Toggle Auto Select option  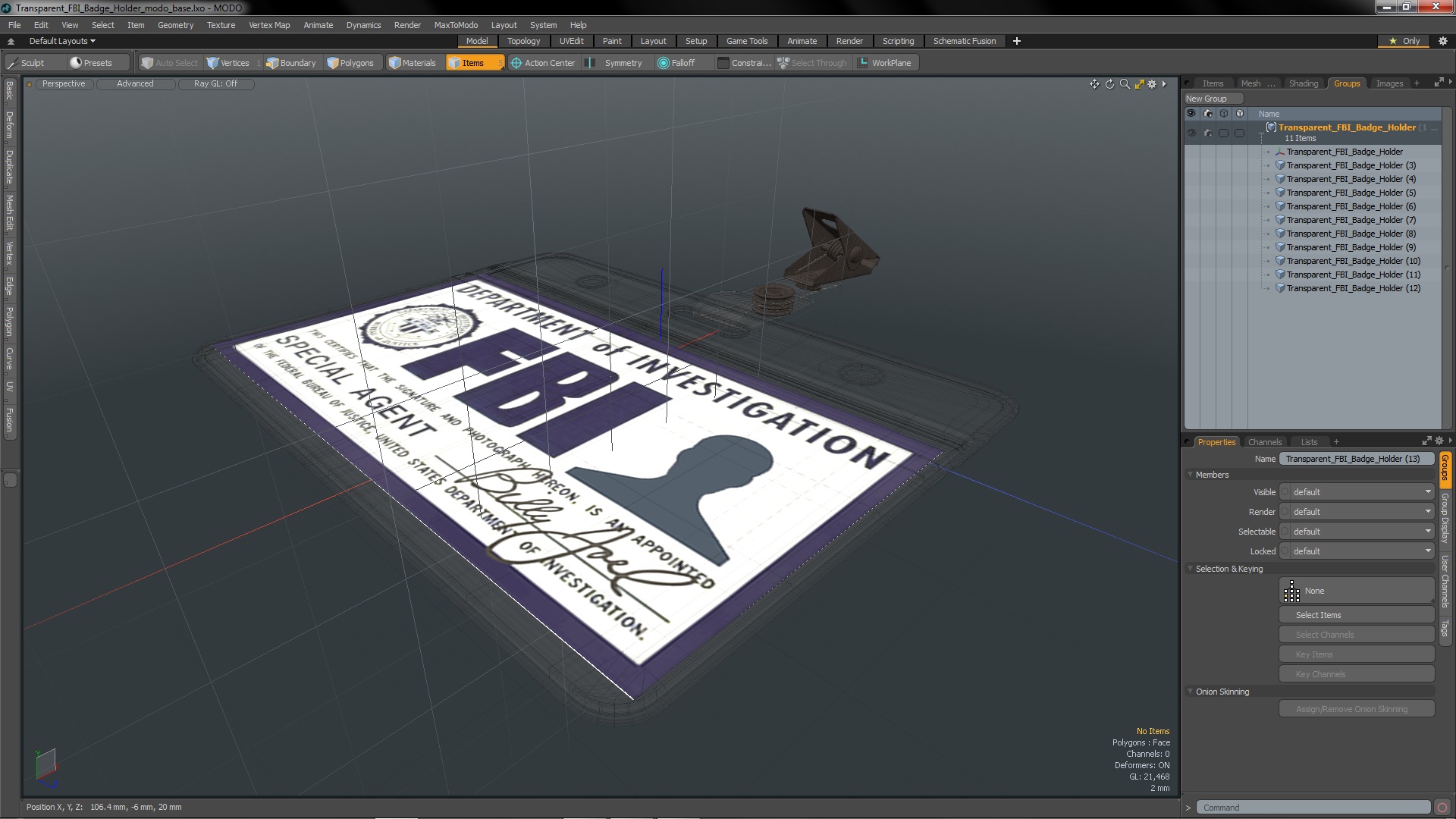click(x=170, y=63)
